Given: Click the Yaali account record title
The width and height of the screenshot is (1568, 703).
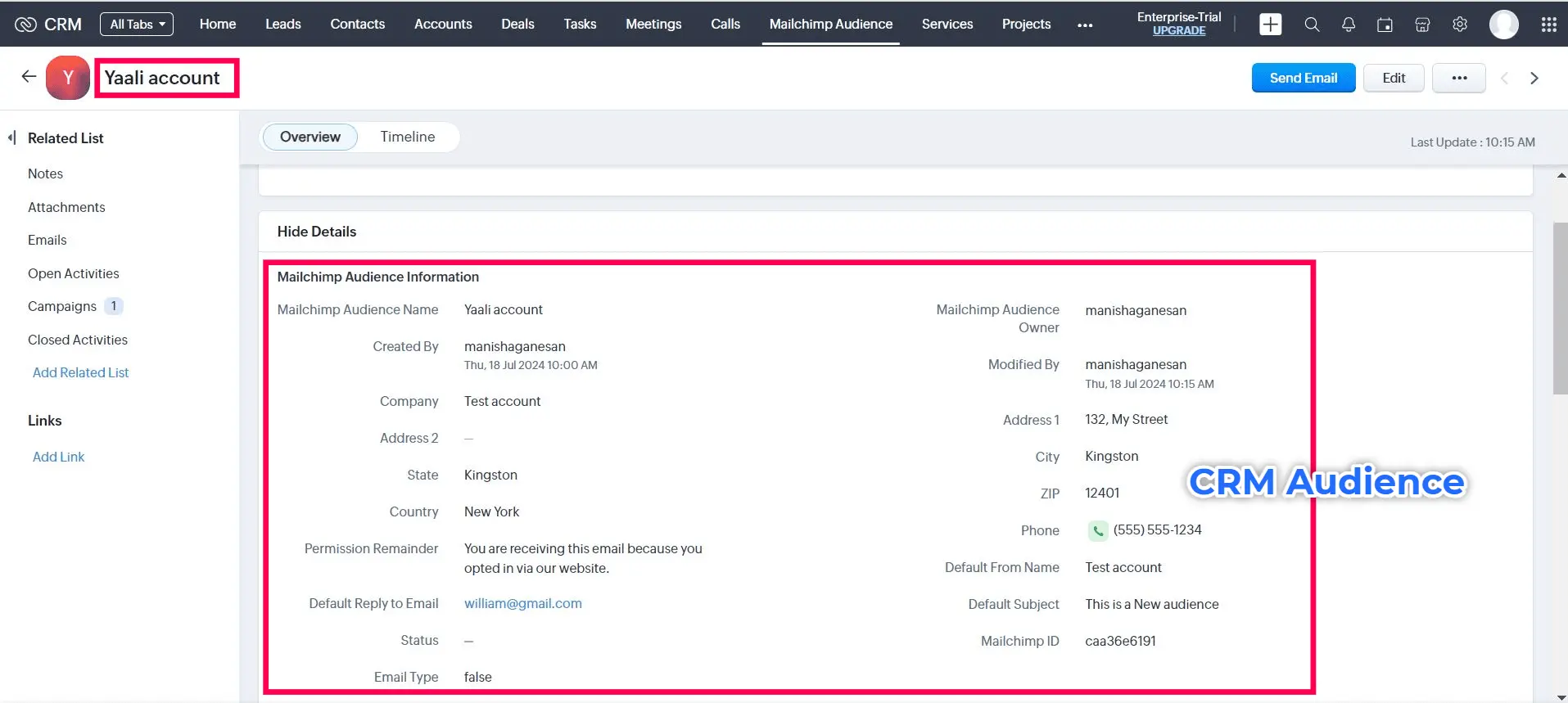Looking at the screenshot, I should pyautogui.click(x=162, y=78).
